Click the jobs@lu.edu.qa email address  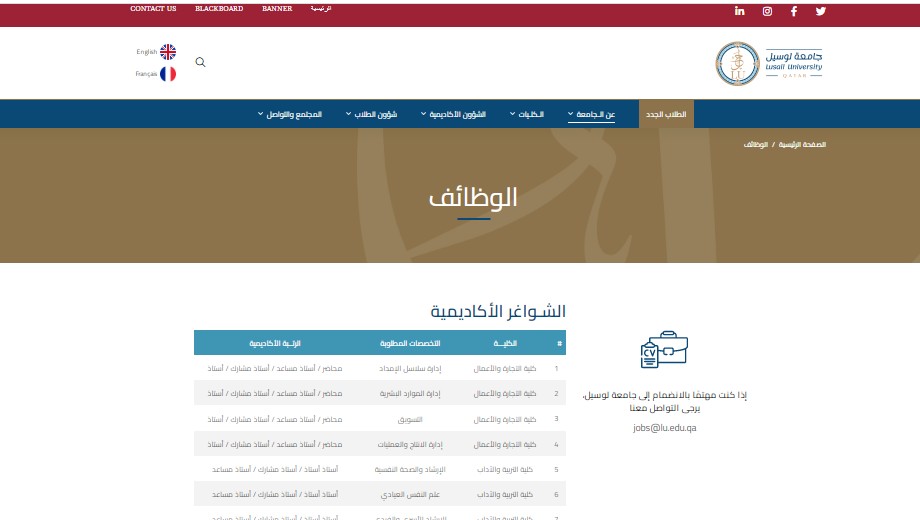pos(665,428)
